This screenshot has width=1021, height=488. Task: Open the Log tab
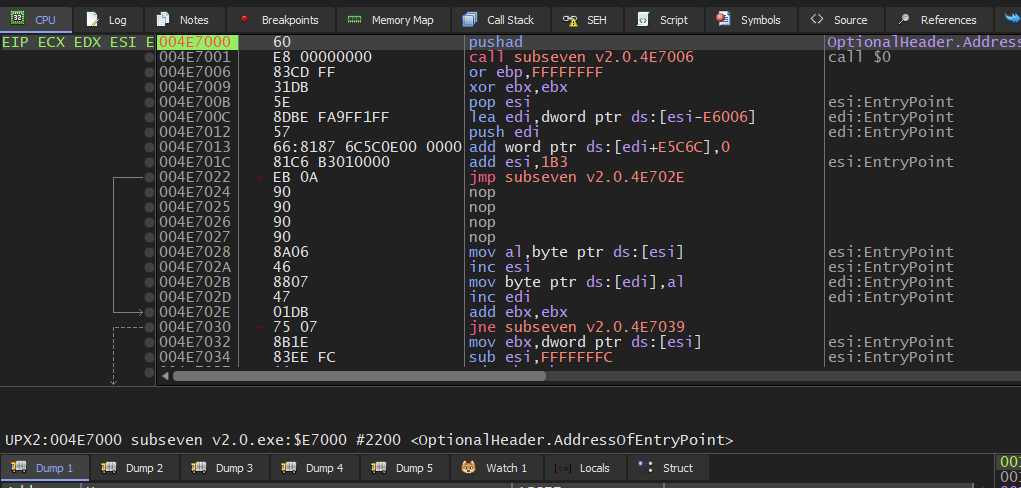click(x=106, y=20)
